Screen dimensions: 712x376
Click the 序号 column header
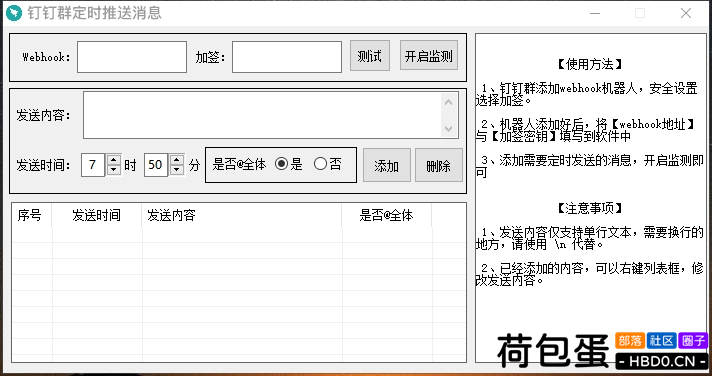point(32,215)
